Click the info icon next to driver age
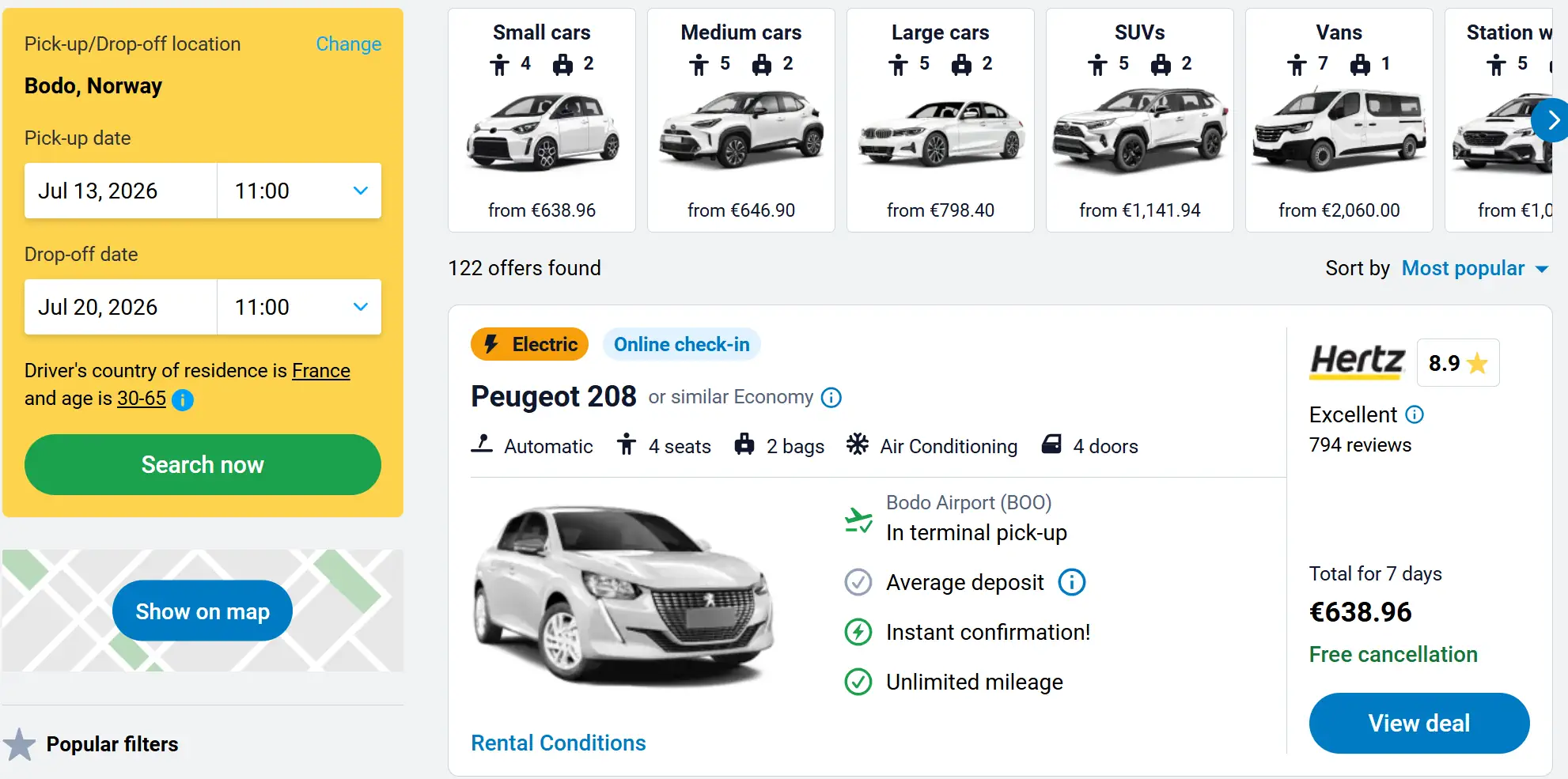Image resolution: width=1568 pixels, height=779 pixels. coord(183,400)
